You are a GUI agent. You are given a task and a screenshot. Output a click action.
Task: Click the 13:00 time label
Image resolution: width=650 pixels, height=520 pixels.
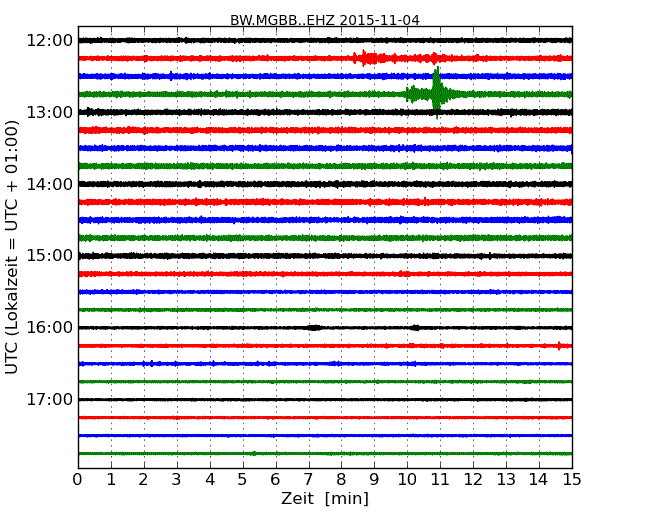tap(49, 112)
